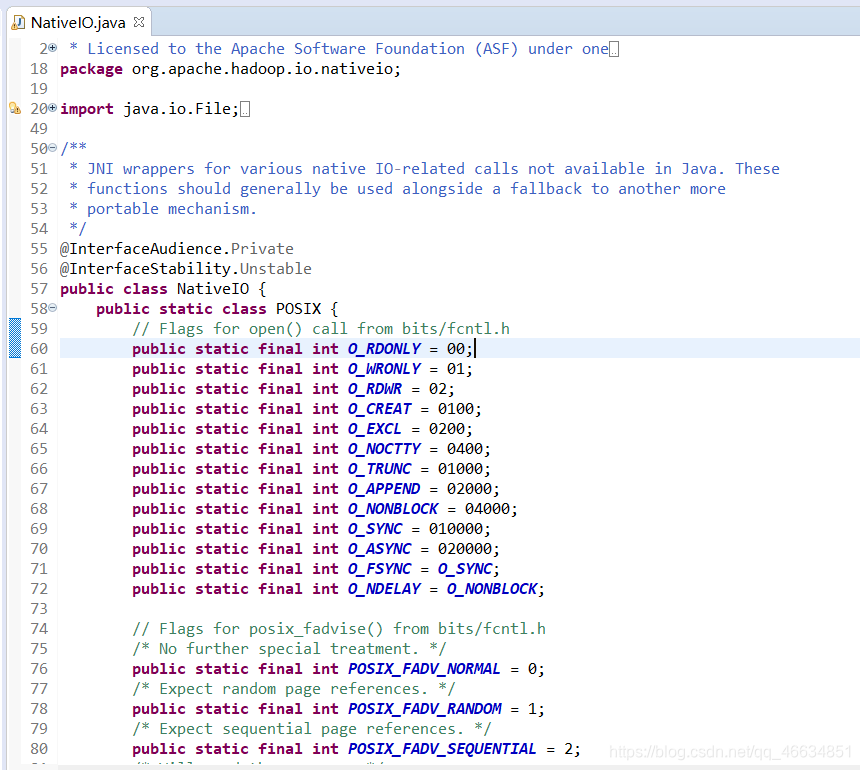Viewport: 860px width, 770px height.
Task: Click line number 18 beside the package declaration
Action: coord(38,68)
